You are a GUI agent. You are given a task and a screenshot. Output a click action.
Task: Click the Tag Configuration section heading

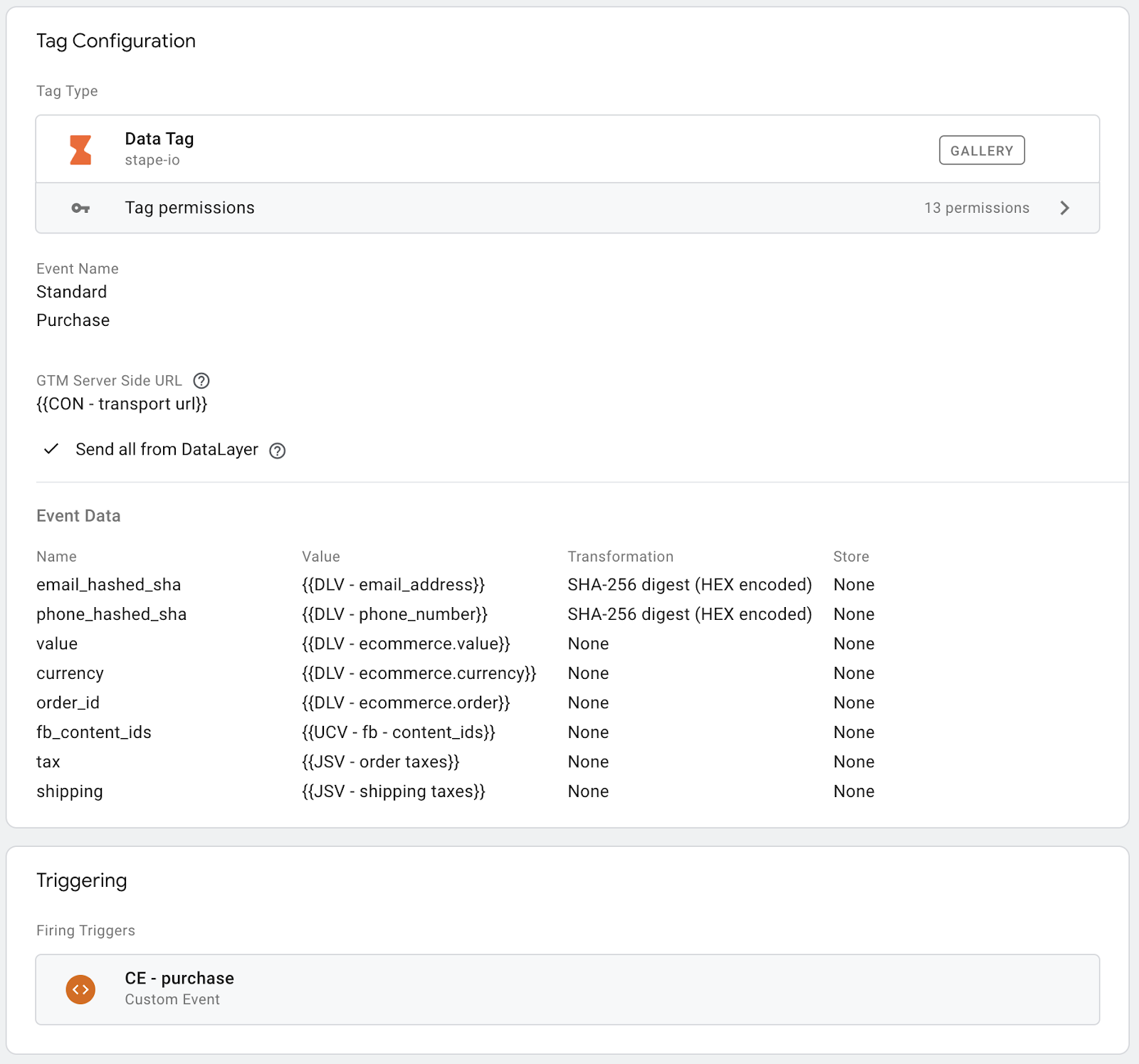tap(116, 41)
